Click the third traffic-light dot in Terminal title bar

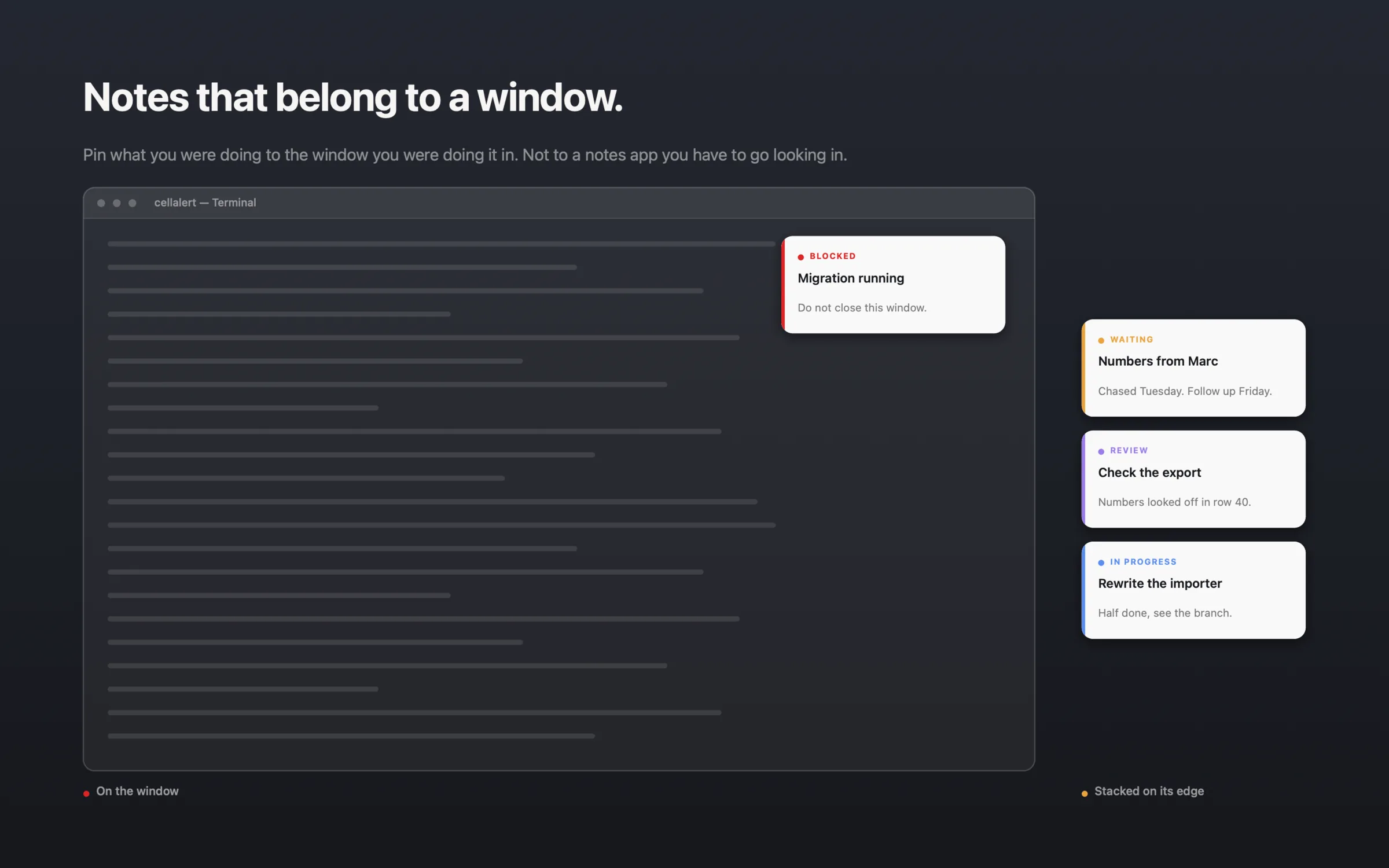pyautogui.click(x=132, y=203)
